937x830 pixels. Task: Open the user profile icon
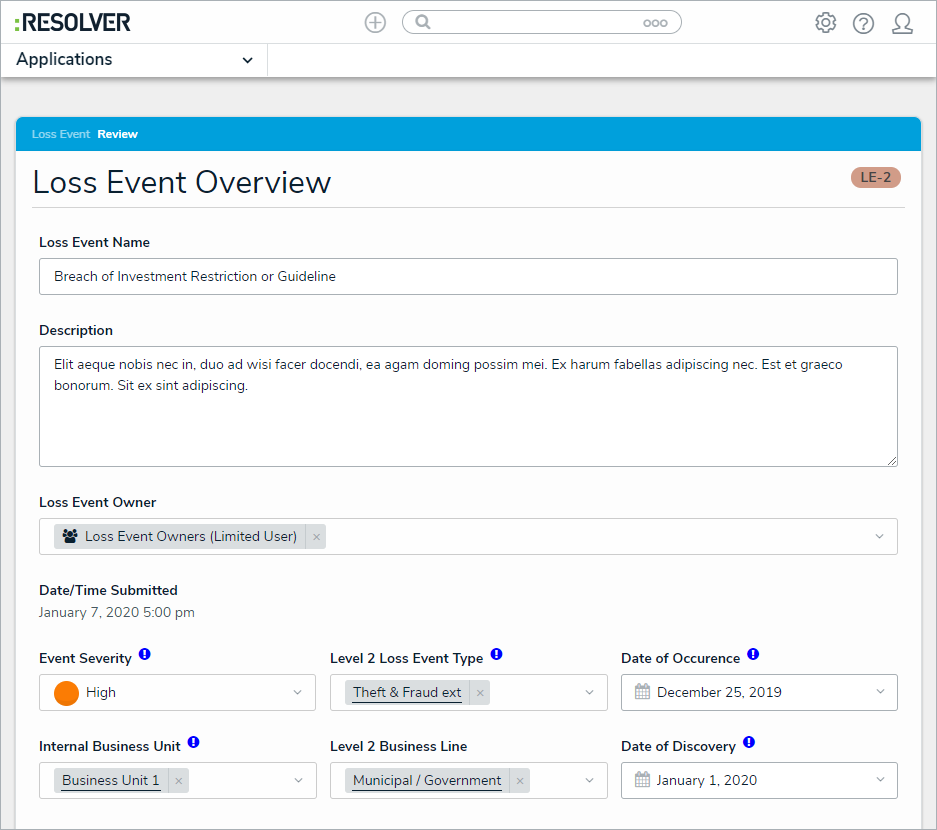[x=902, y=23]
